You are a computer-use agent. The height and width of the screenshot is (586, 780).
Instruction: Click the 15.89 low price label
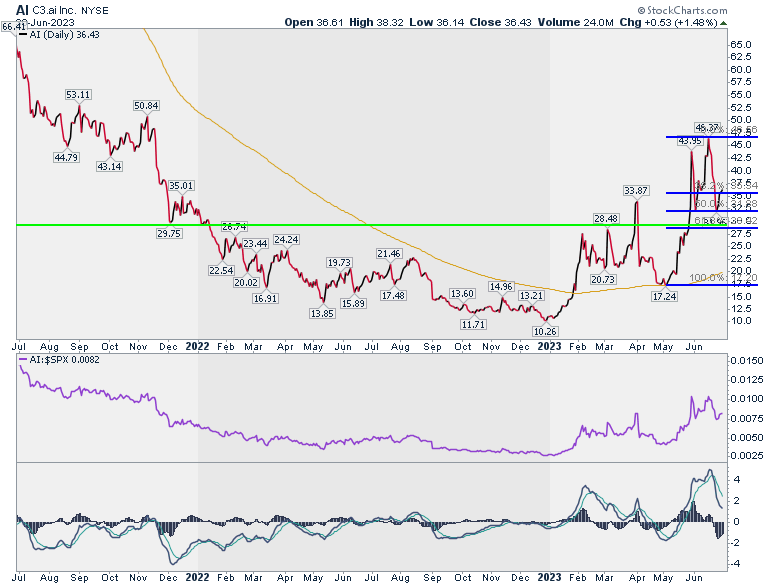pos(353,303)
